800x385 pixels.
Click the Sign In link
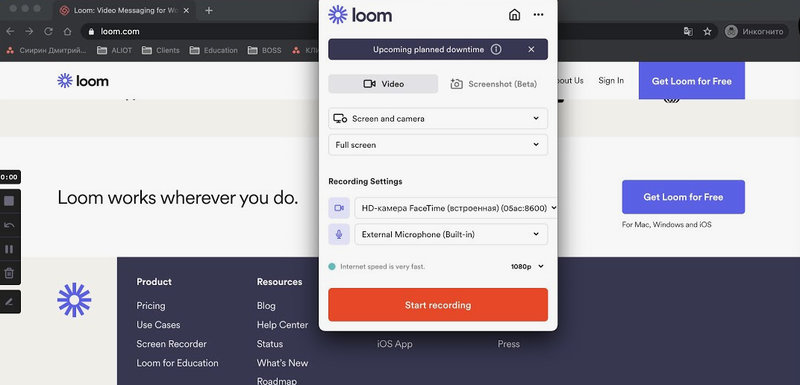[611, 81]
